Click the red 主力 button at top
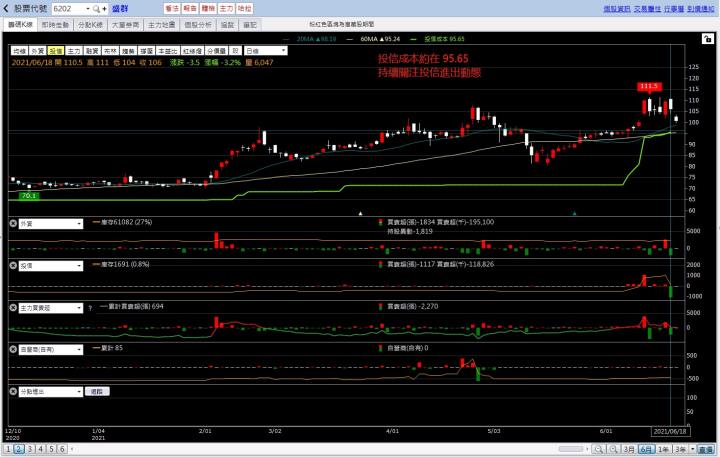Image resolution: width=720 pixels, height=457 pixels. 226,9
